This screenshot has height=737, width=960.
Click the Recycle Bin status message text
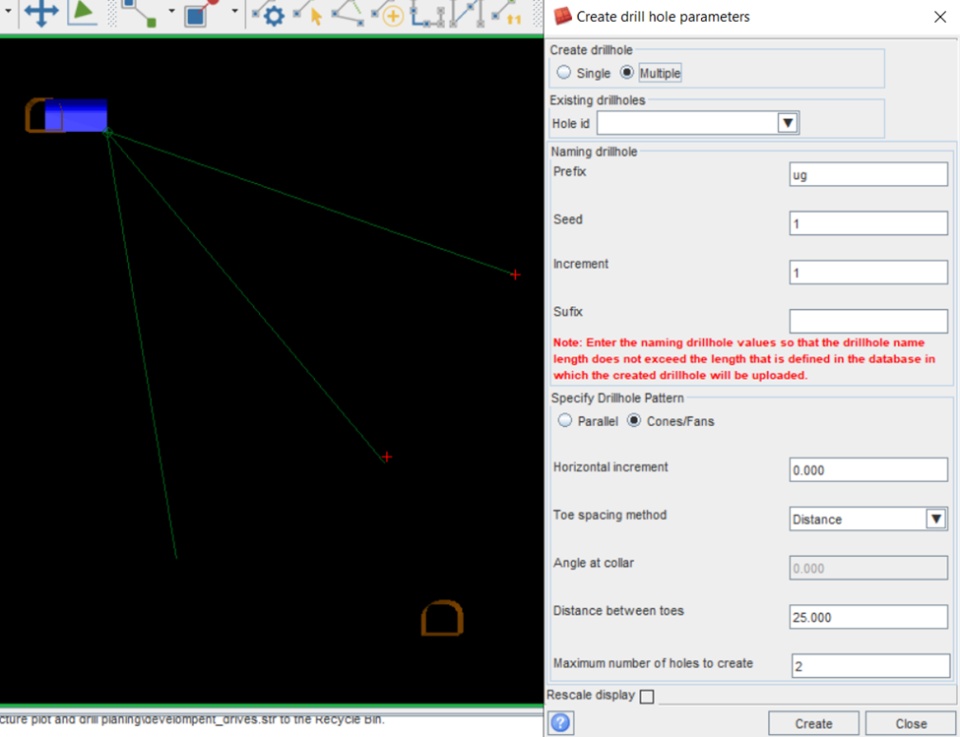click(x=193, y=719)
